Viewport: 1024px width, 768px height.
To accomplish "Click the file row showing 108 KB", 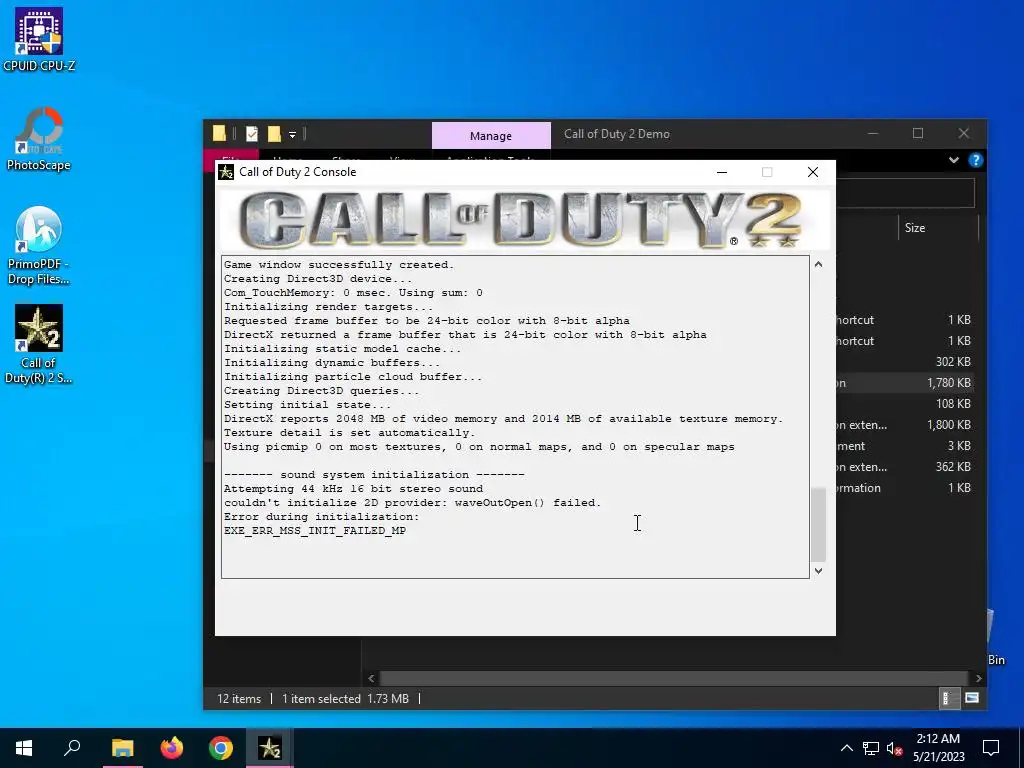I will click(905, 404).
